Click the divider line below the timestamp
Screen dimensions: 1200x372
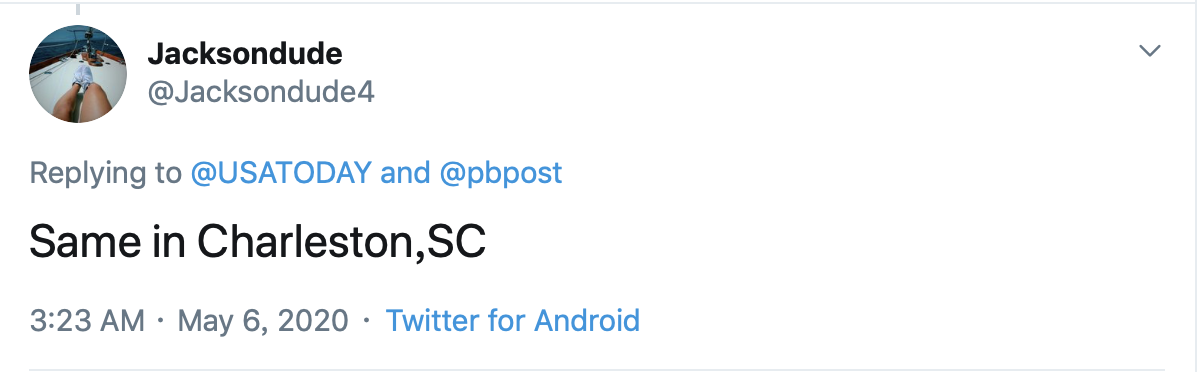coord(597,370)
